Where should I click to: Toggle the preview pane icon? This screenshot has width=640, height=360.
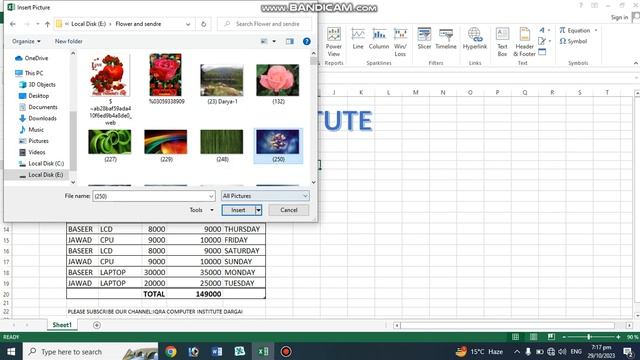point(290,41)
